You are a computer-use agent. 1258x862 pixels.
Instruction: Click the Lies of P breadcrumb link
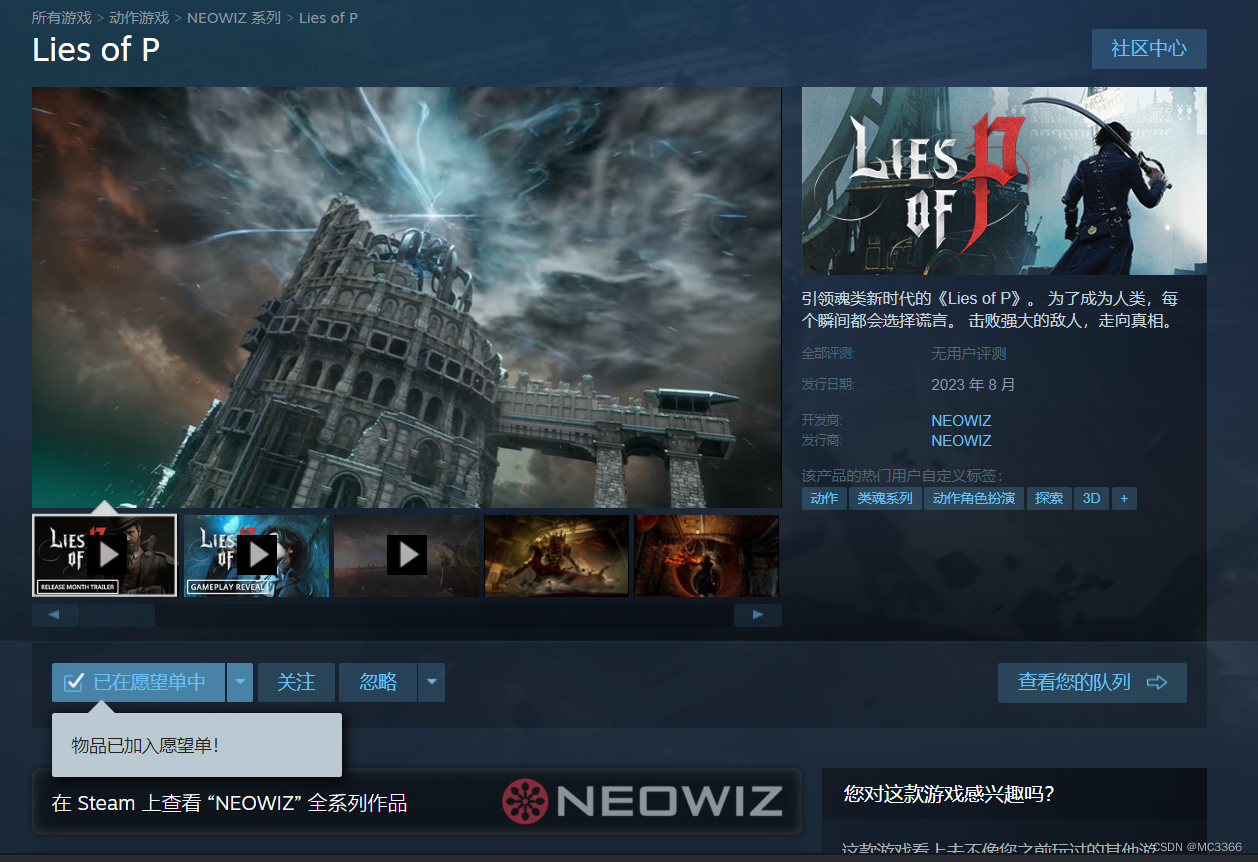tap(328, 18)
